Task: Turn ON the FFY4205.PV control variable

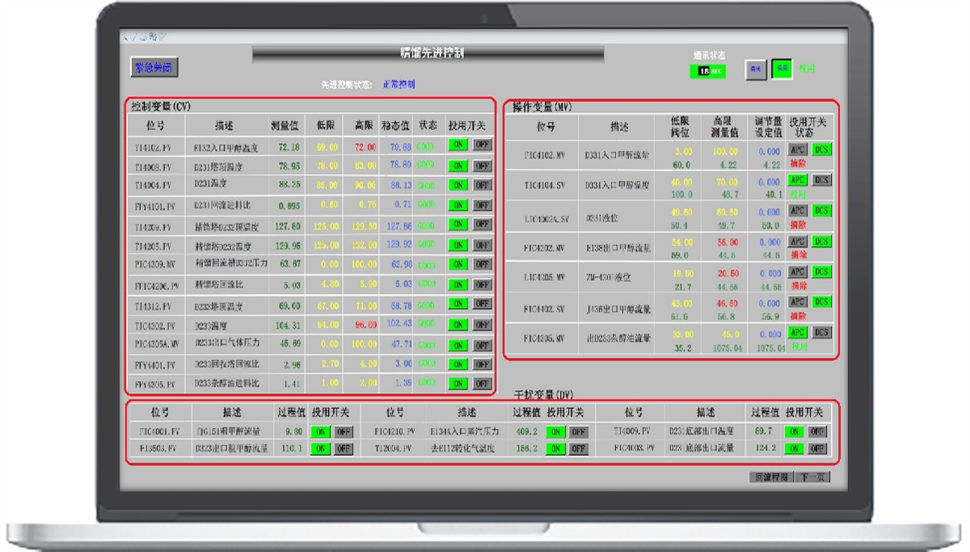Action: click(458, 384)
